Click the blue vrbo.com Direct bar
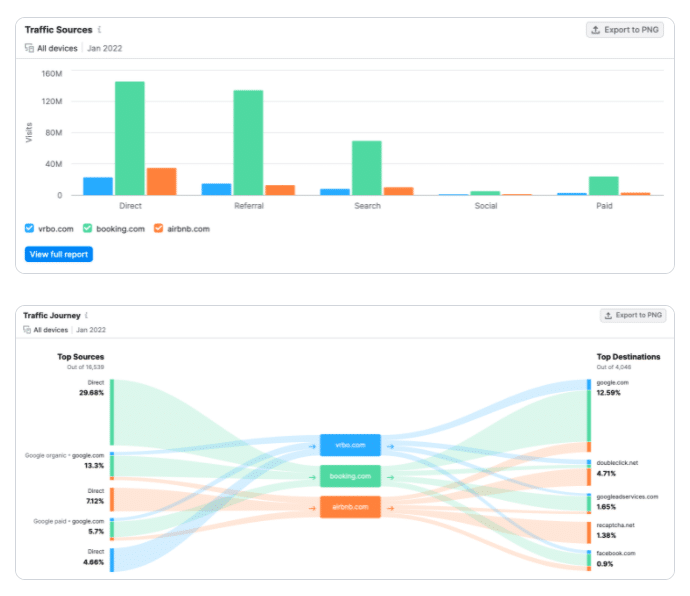690x596 pixels. pos(98,186)
